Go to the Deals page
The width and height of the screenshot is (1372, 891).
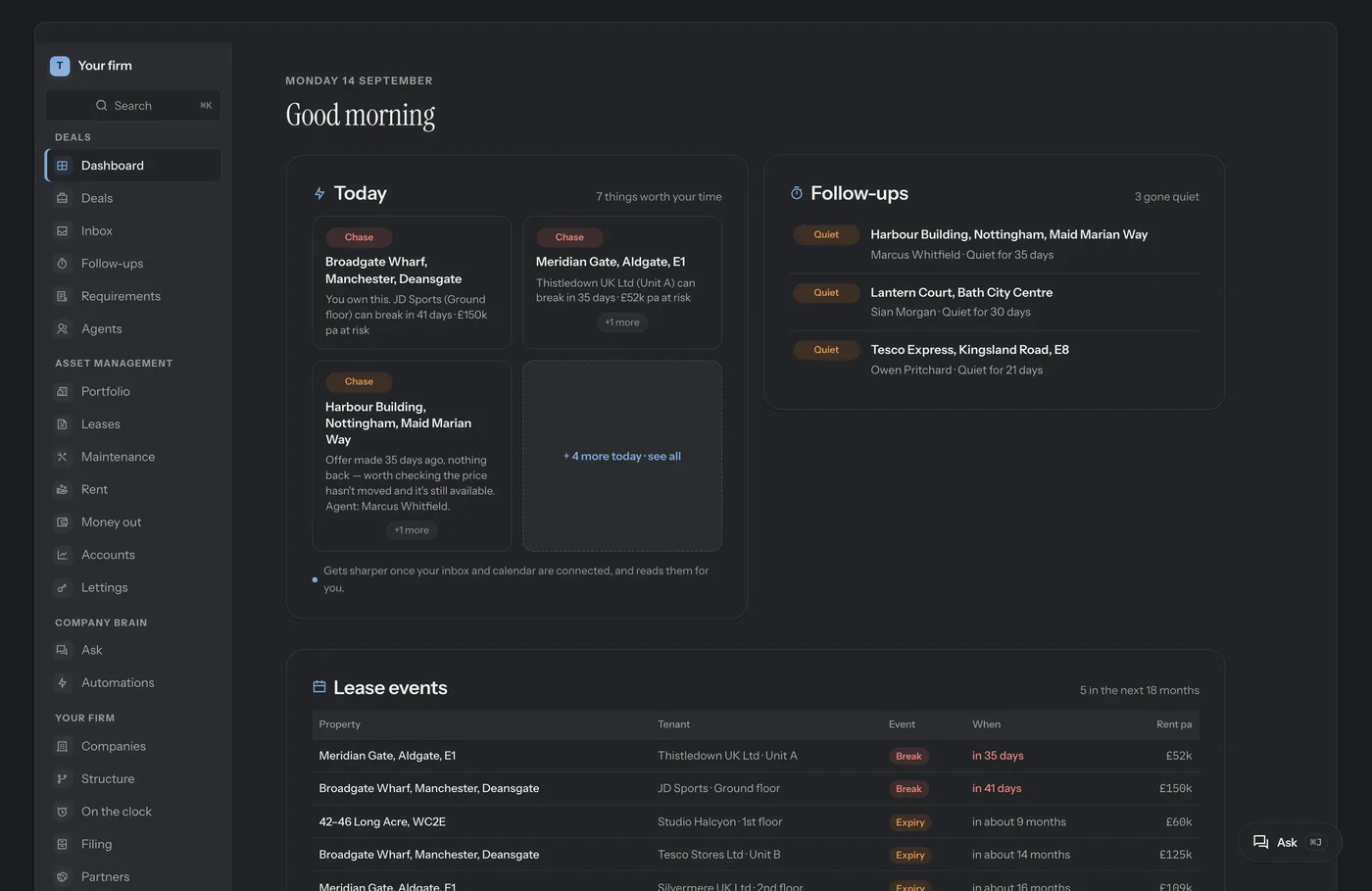coord(133,198)
